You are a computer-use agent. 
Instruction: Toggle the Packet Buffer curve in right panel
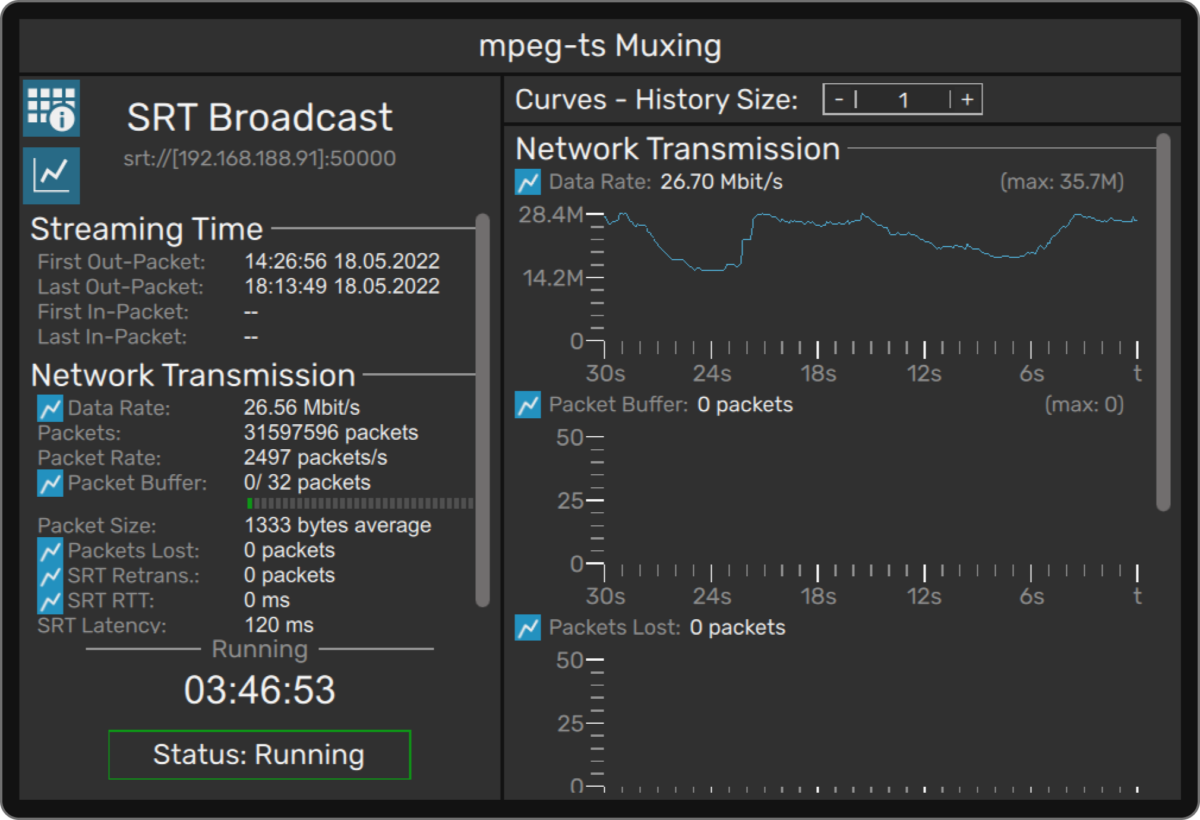pyautogui.click(x=527, y=405)
